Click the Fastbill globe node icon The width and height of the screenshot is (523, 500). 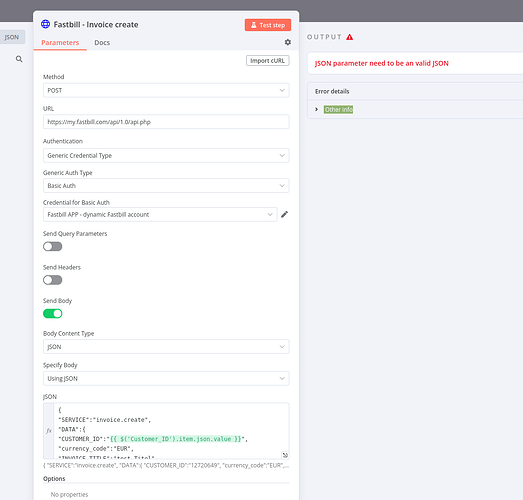pos(45,24)
